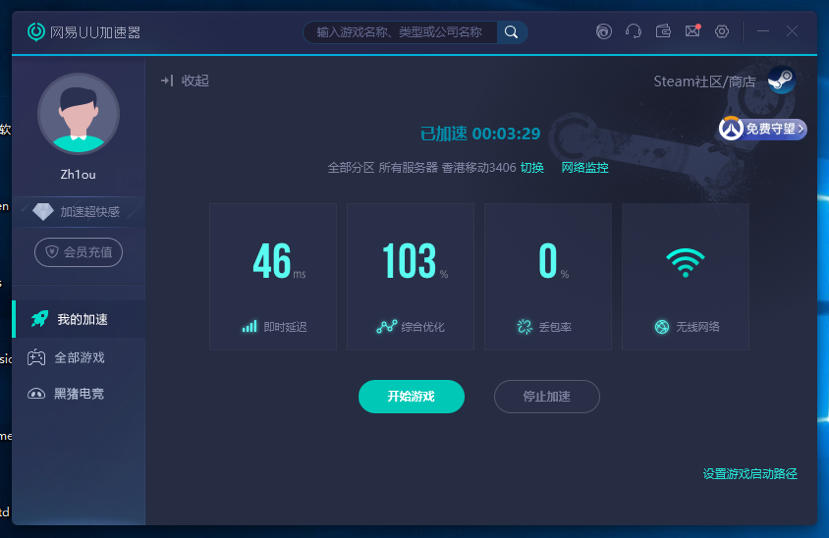Open customer service headset icon

pyautogui.click(x=633, y=32)
